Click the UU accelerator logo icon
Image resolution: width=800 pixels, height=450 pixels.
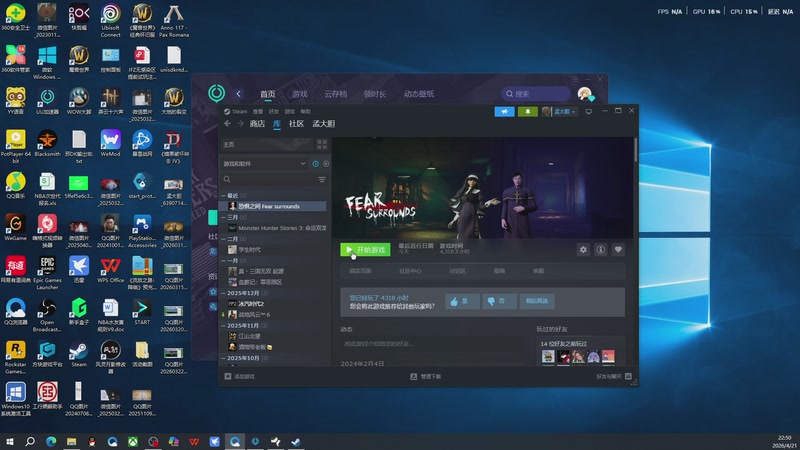[216, 93]
